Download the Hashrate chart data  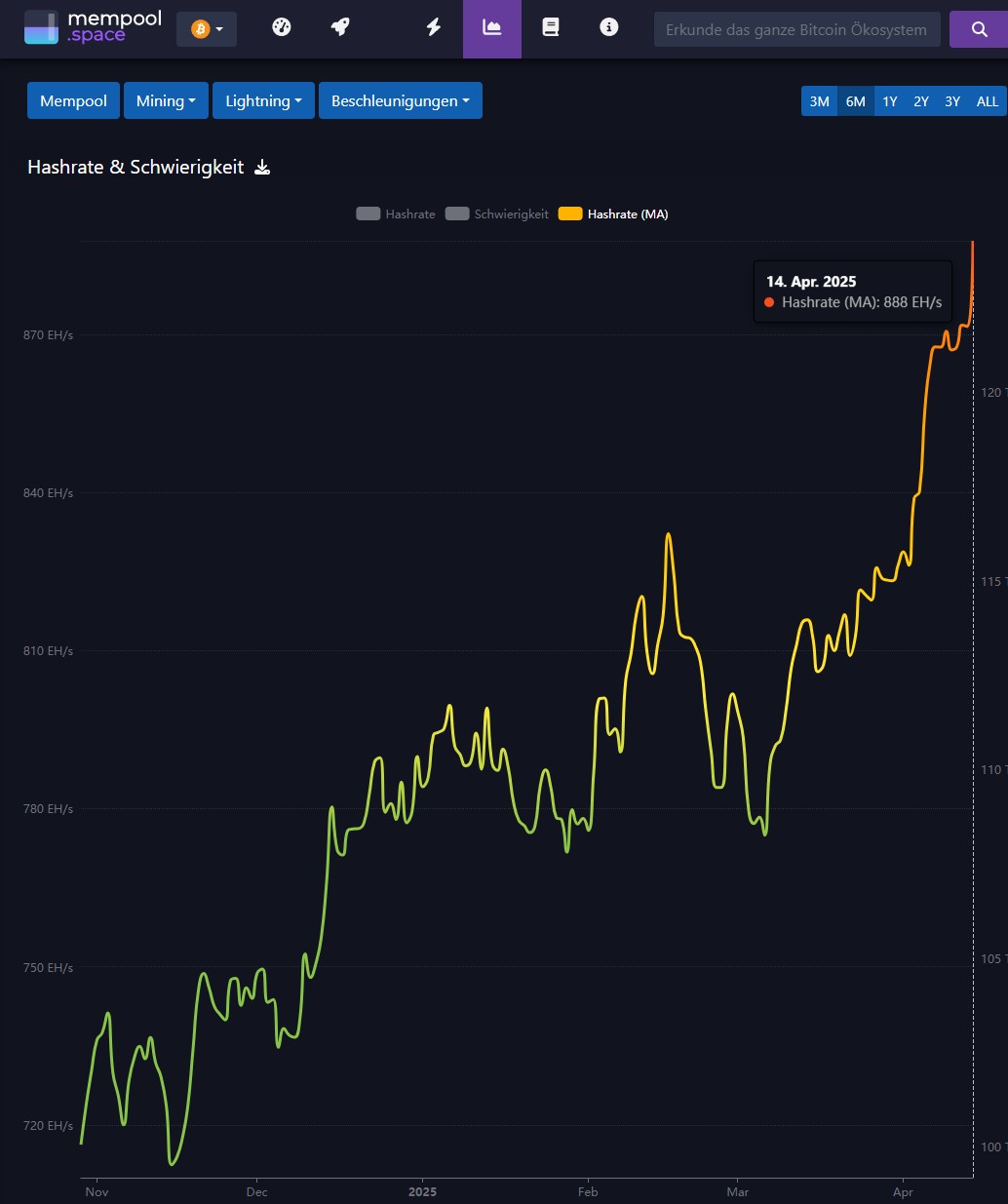tap(262, 168)
